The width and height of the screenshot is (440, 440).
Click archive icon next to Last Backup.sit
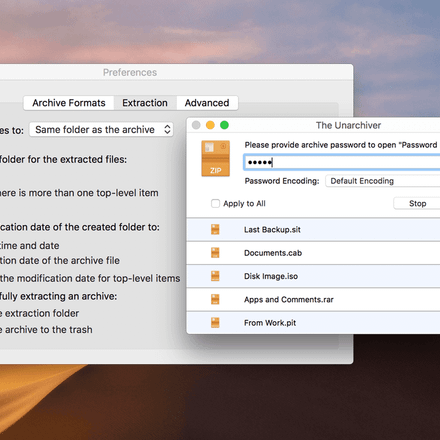click(x=215, y=229)
